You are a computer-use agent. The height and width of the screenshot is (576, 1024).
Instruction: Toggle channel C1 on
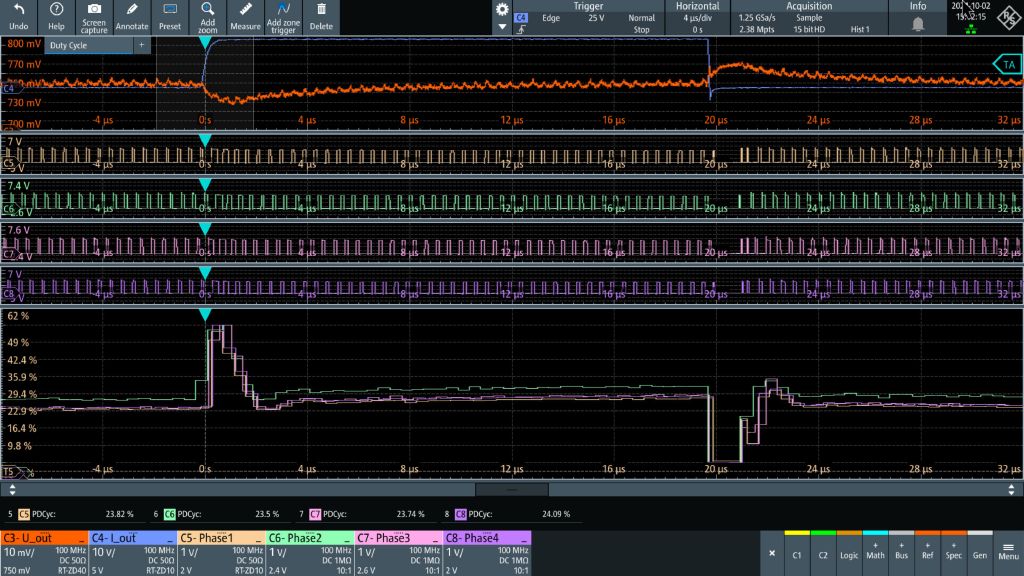[x=797, y=548]
